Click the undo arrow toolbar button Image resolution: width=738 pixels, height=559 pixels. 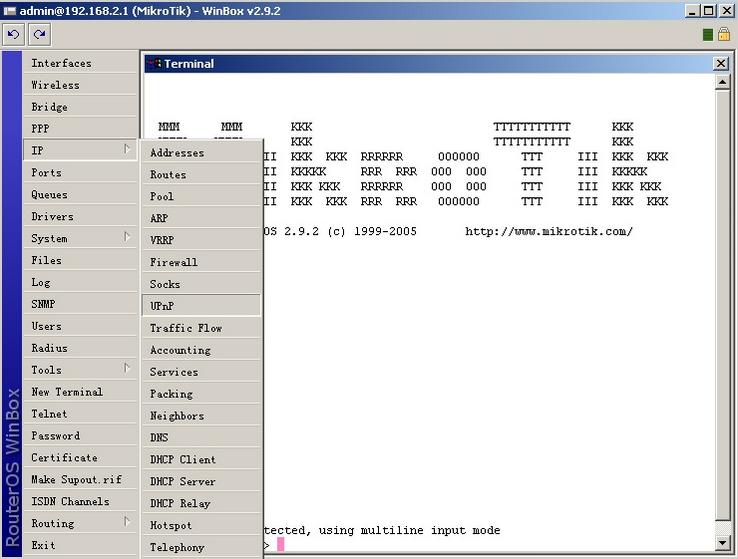[x=14, y=34]
